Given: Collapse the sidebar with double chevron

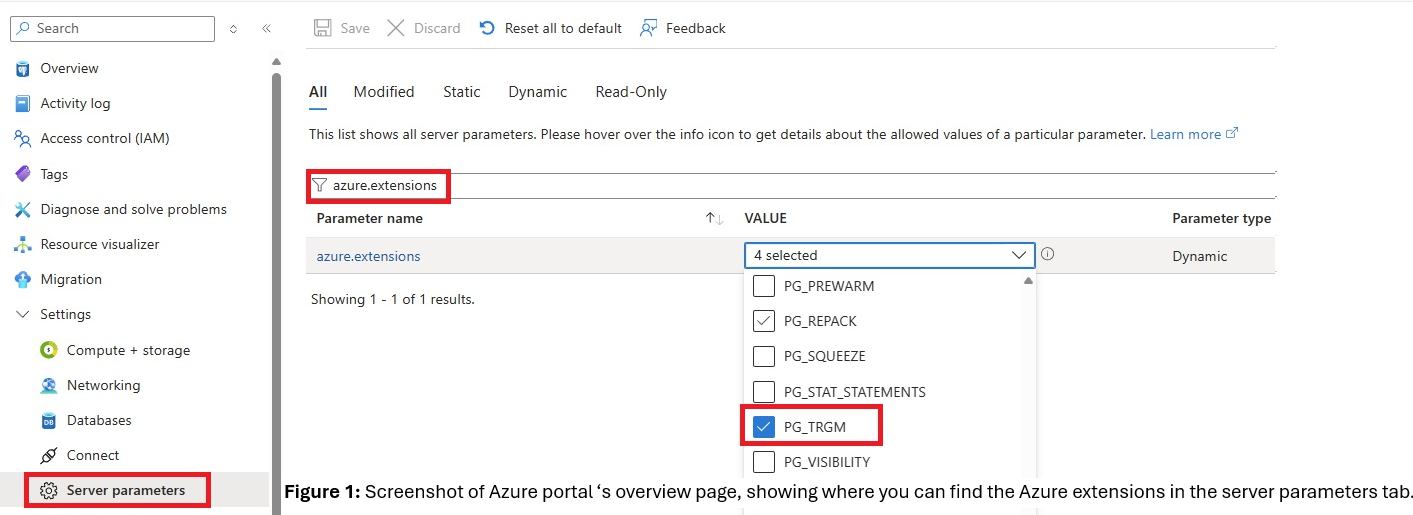Looking at the screenshot, I should click(x=266, y=29).
